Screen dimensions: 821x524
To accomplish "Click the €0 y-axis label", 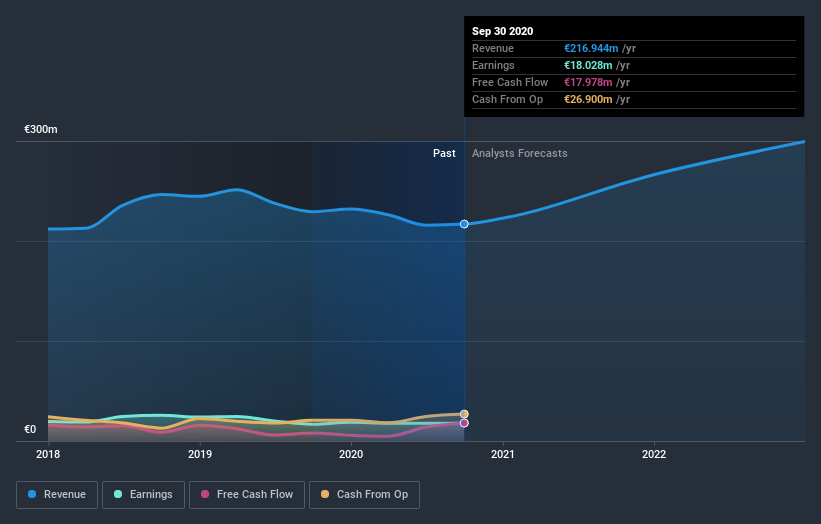I will pyautogui.click(x=30, y=429).
